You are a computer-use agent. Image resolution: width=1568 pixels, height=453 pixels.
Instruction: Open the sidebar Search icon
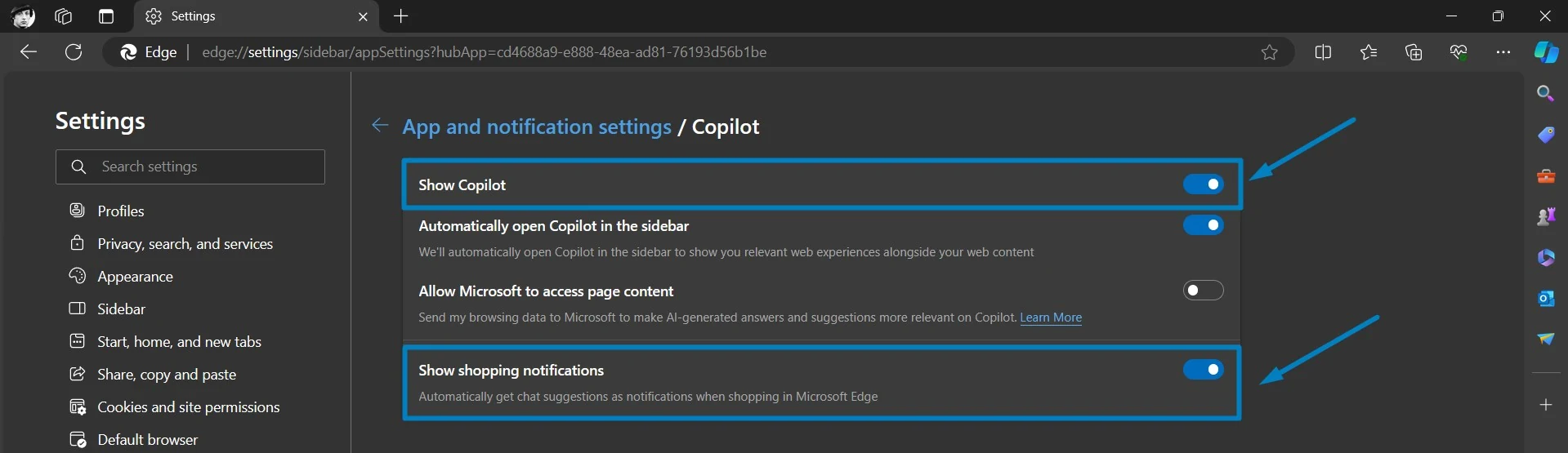[1545, 94]
